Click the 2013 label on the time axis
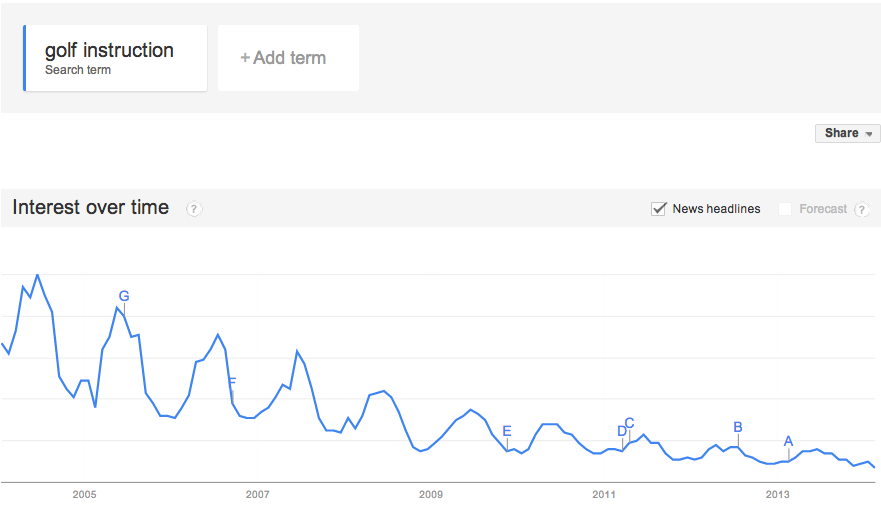 click(777, 494)
